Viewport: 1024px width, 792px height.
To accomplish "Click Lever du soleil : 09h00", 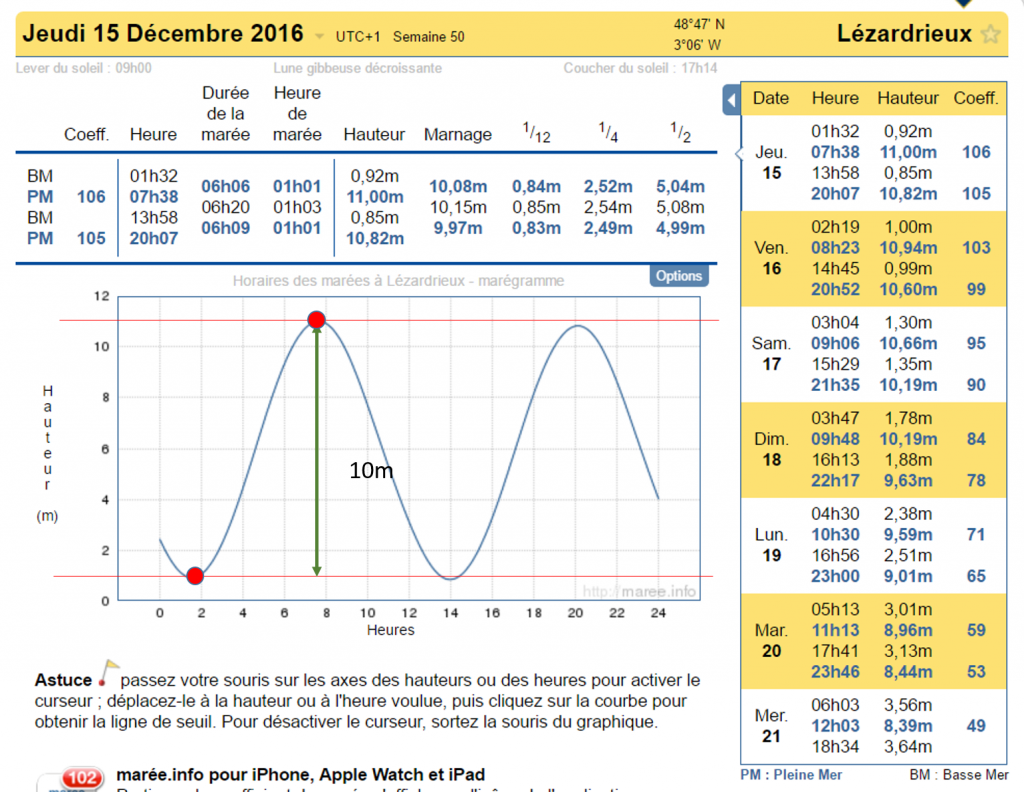I will click(84, 68).
